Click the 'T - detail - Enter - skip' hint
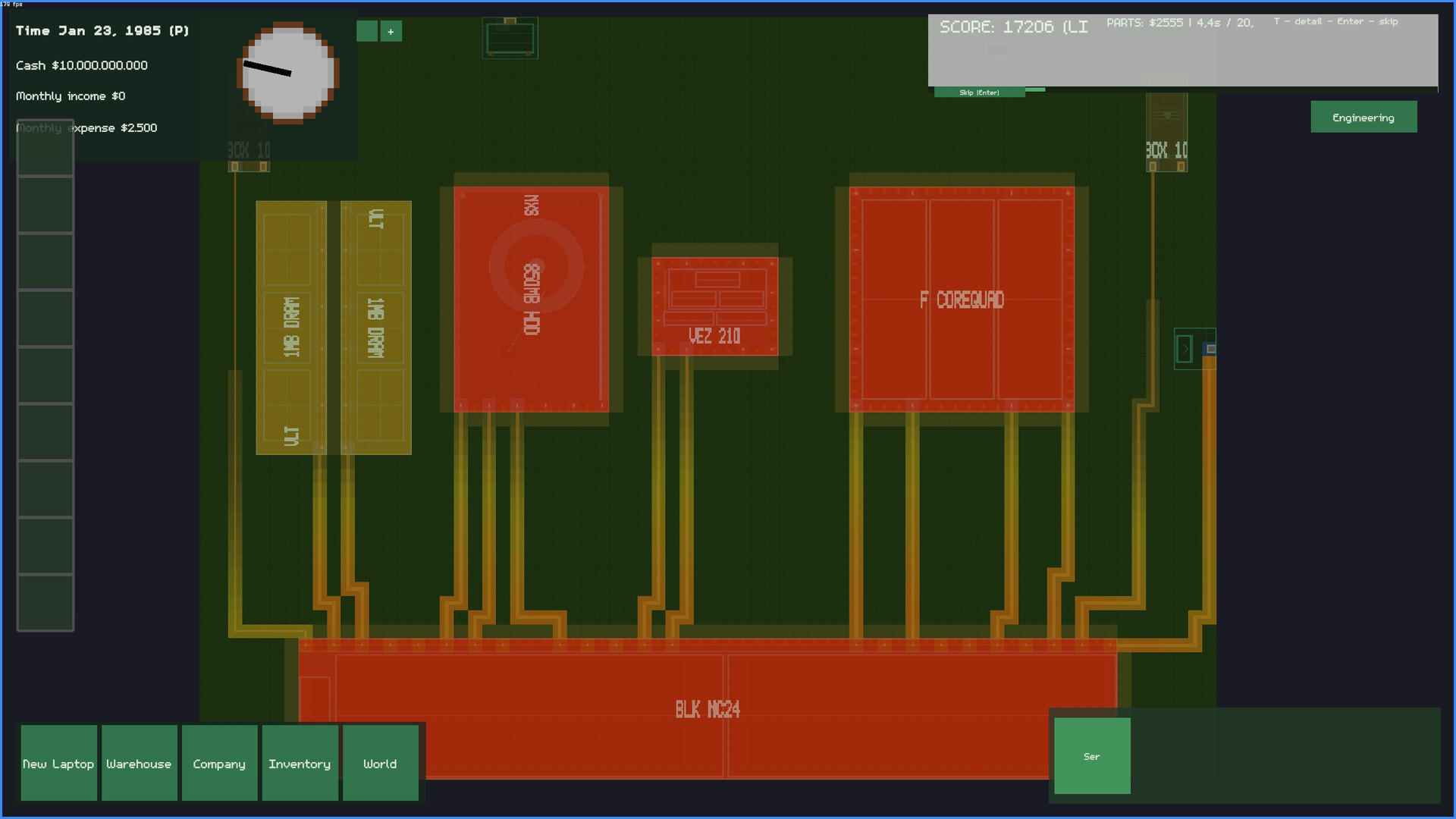This screenshot has height=819, width=1456. pyautogui.click(x=1335, y=21)
